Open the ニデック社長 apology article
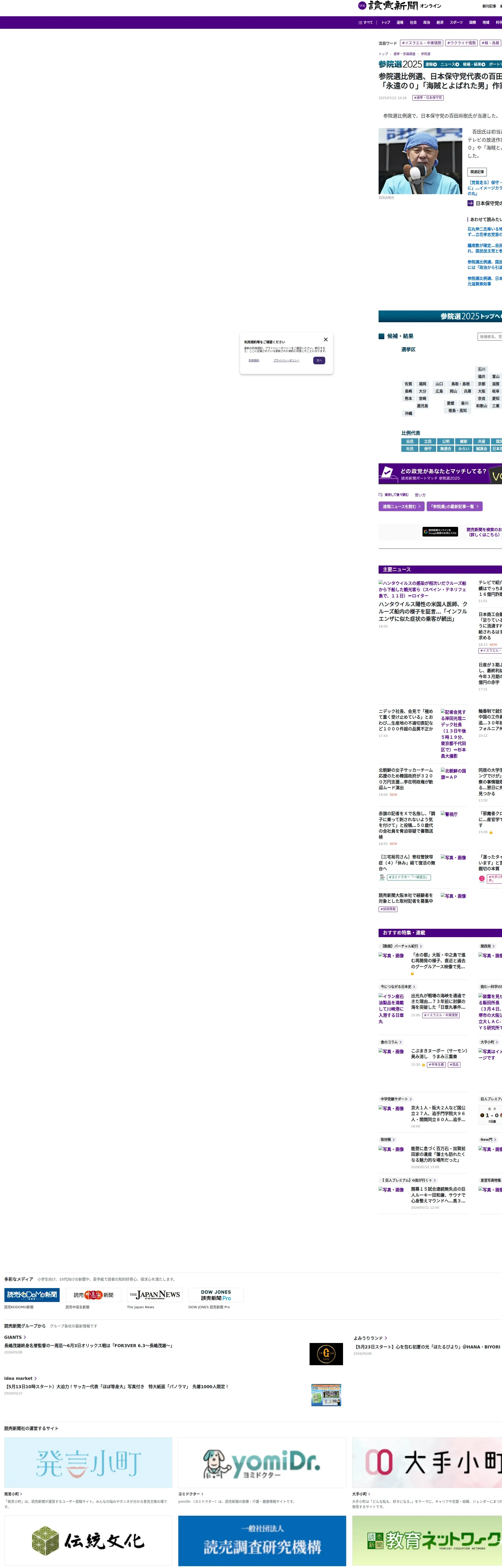This screenshot has width=502, height=1568. [406, 720]
